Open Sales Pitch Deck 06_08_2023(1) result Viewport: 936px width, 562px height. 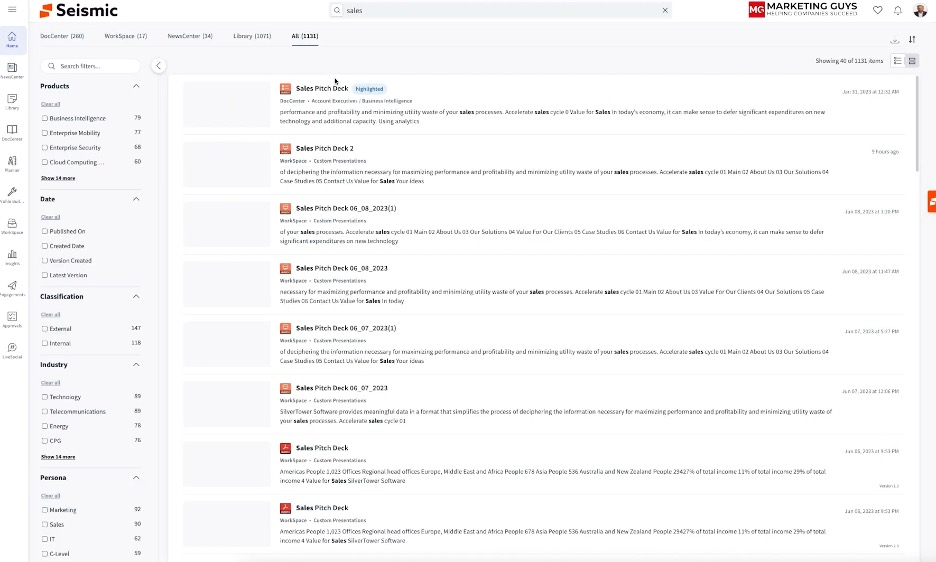coord(346,208)
